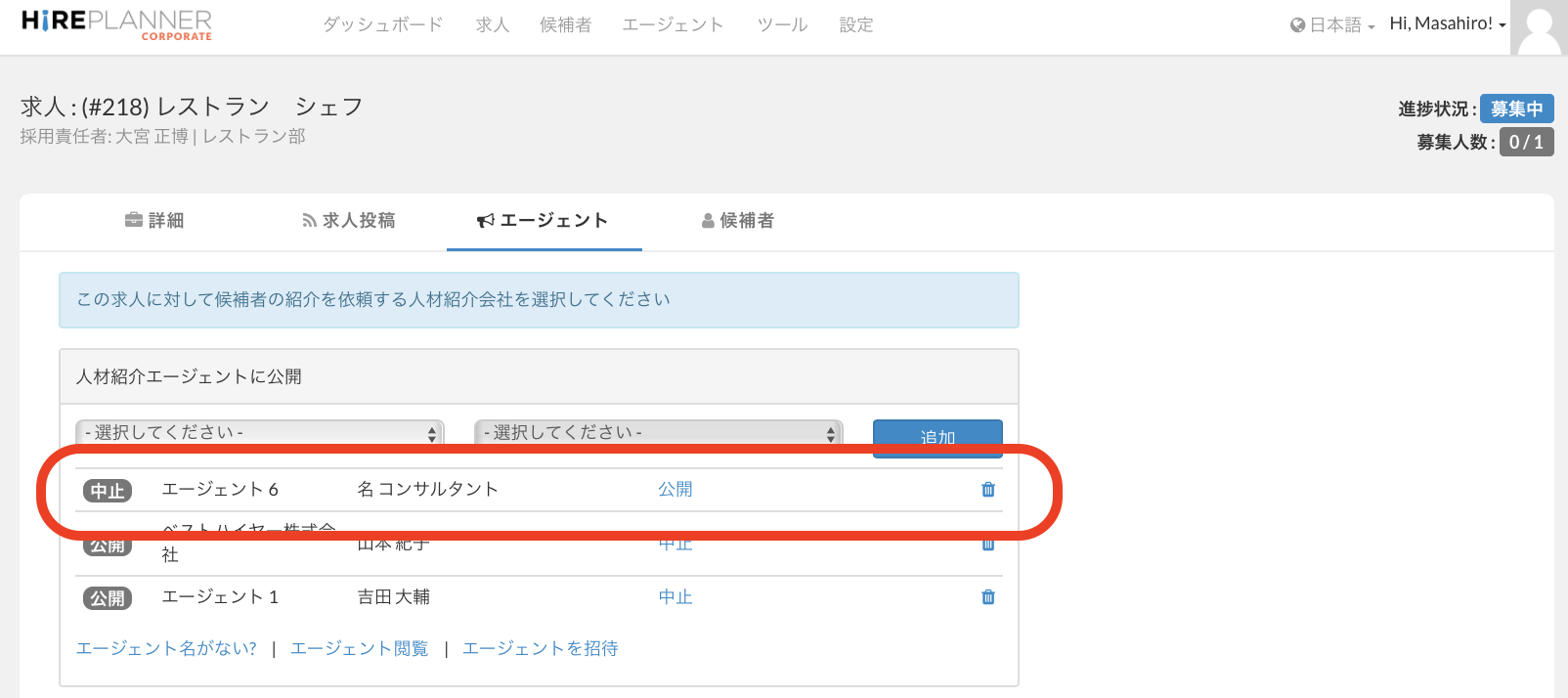Click the user profile avatar
The height and width of the screenshot is (698, 1568).
[x=1538, y=27]
